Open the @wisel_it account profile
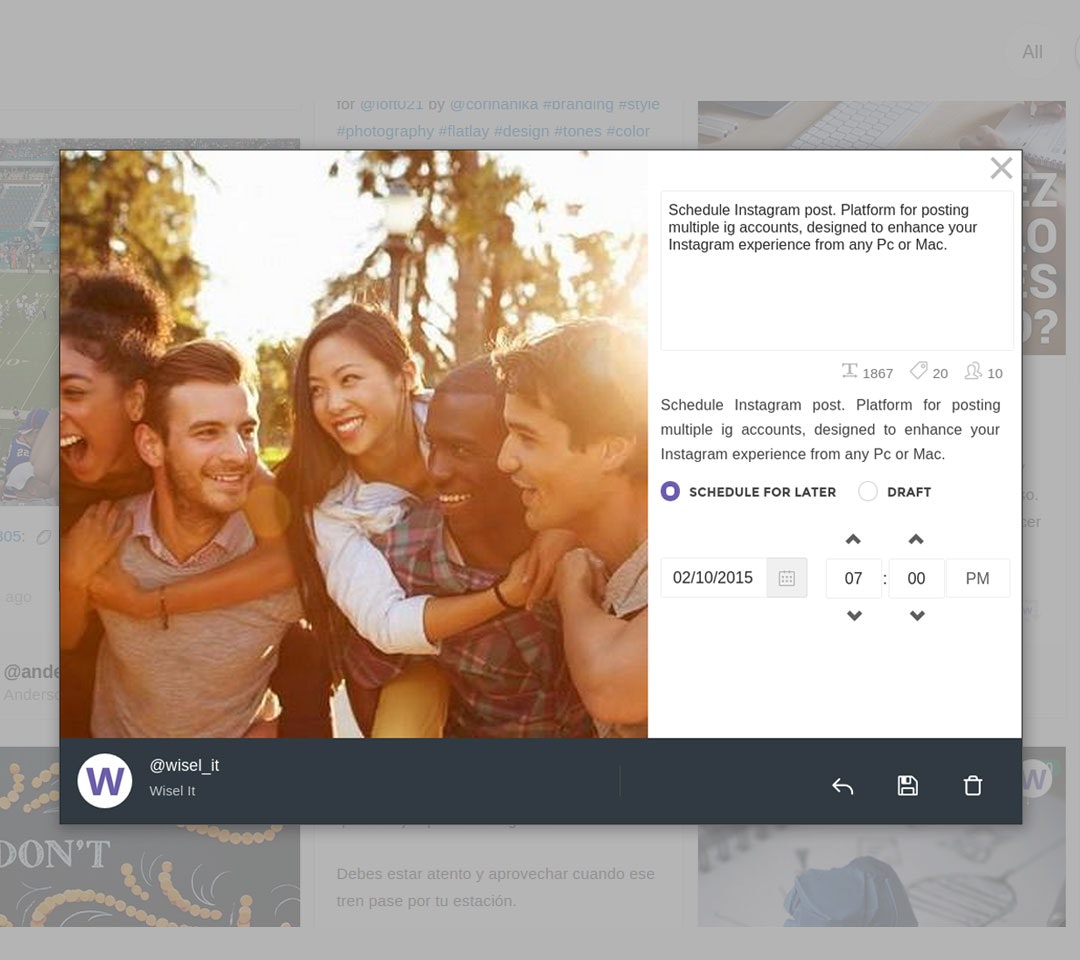Viewport: 1080px width, 960px height. pos(184,765)
